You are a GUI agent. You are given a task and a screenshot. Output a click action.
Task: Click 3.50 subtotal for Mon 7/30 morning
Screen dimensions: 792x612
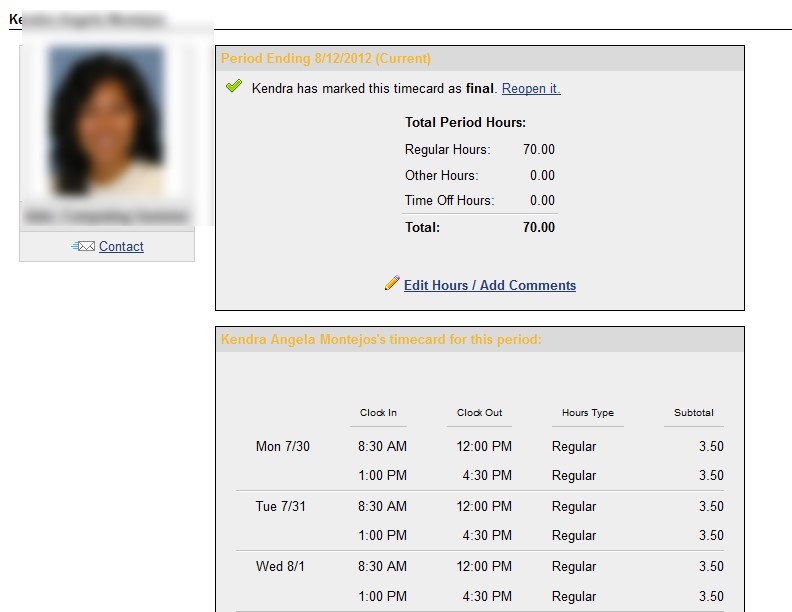pos(711,446)
